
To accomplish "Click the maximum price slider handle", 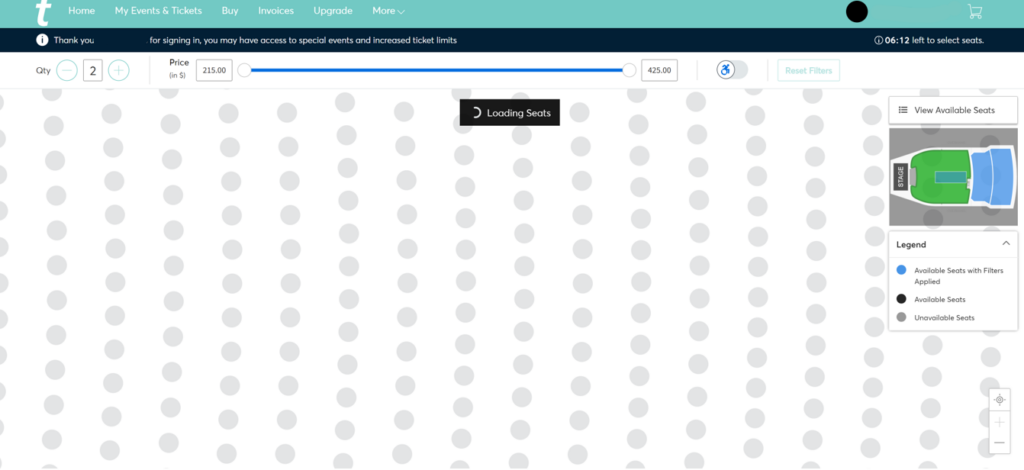I will tap(629, 70).
